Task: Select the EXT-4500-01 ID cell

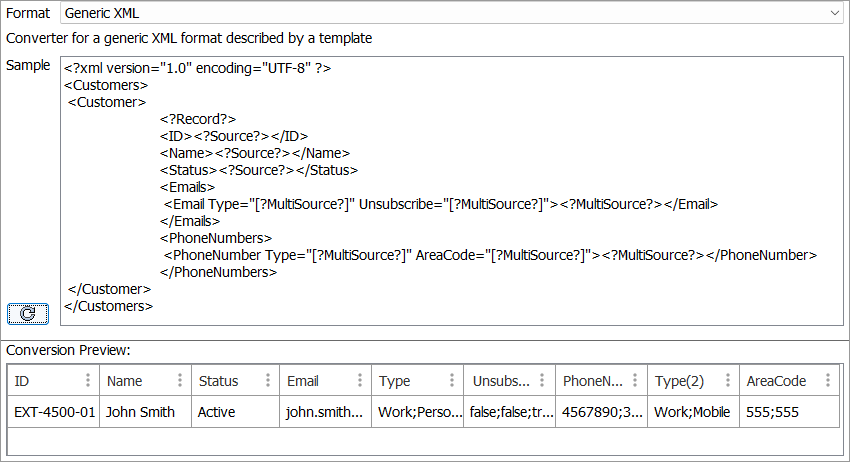Action: click(55, 412)
